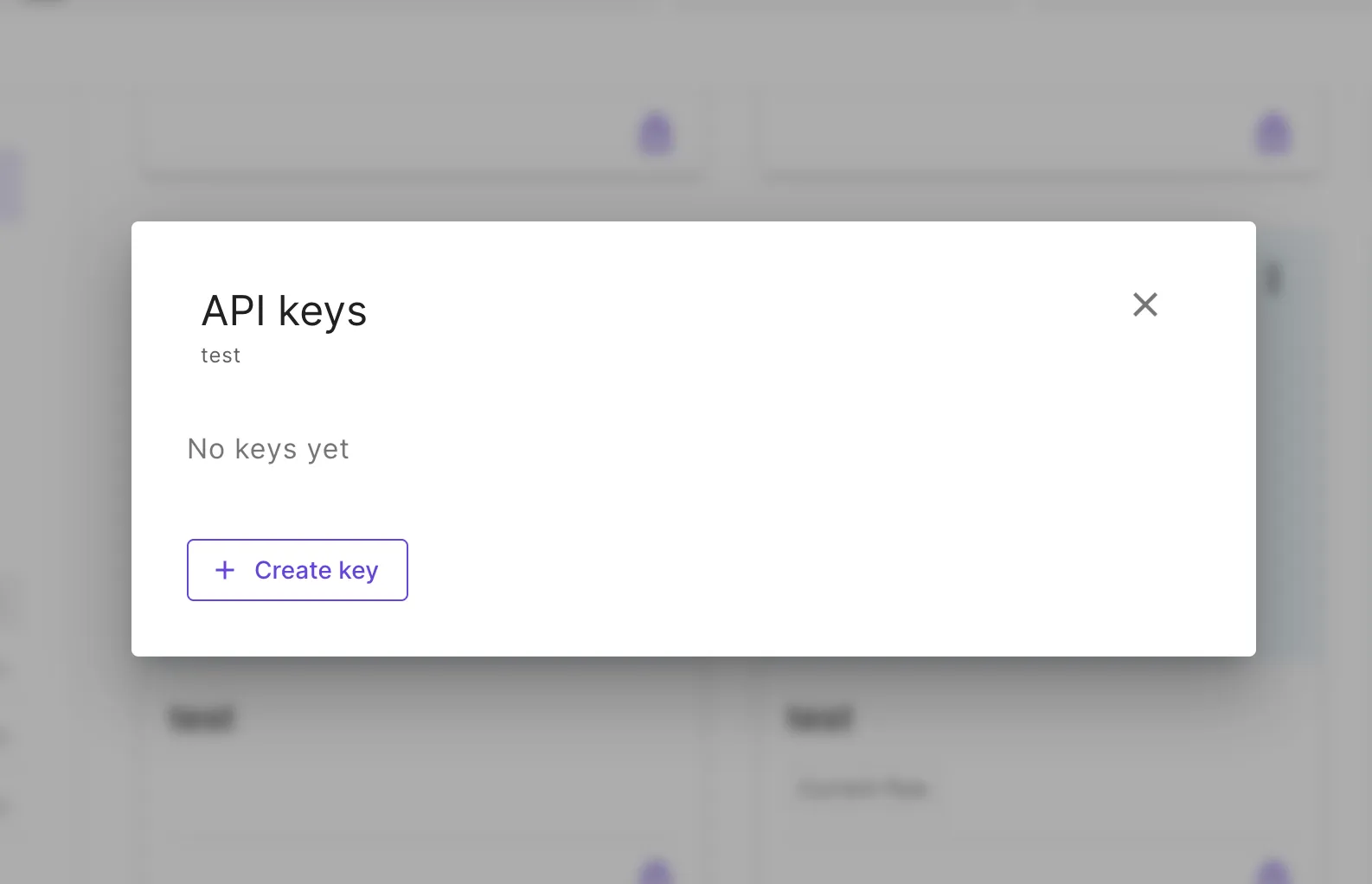The image size is (1372, 884).
Task: Close the API keys dialog
Action: pos(1144,304)
